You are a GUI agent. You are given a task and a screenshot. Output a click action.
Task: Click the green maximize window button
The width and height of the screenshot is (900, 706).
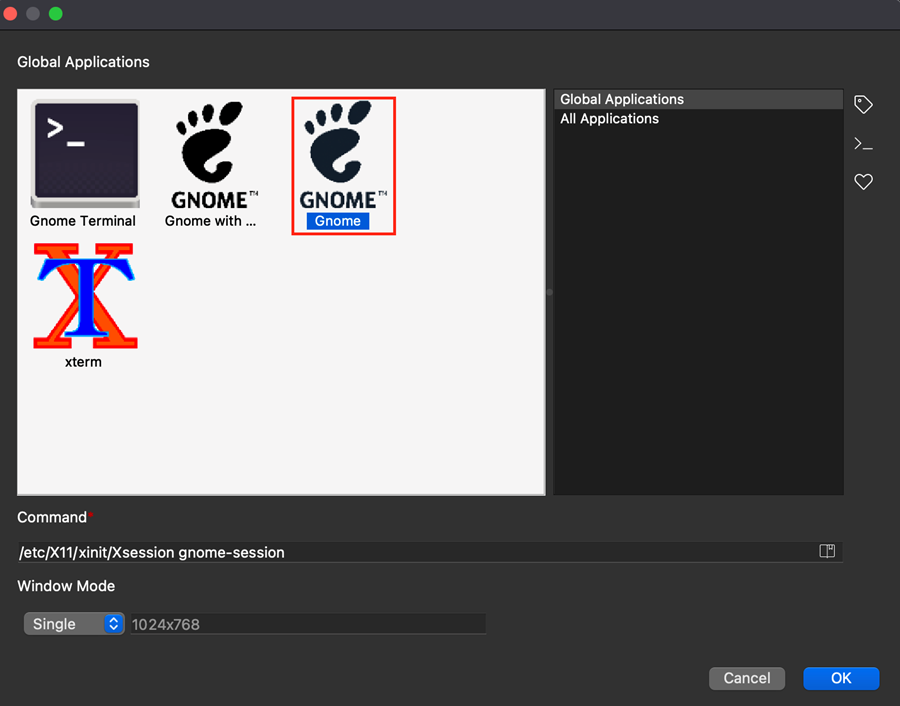tap(55, 14)
